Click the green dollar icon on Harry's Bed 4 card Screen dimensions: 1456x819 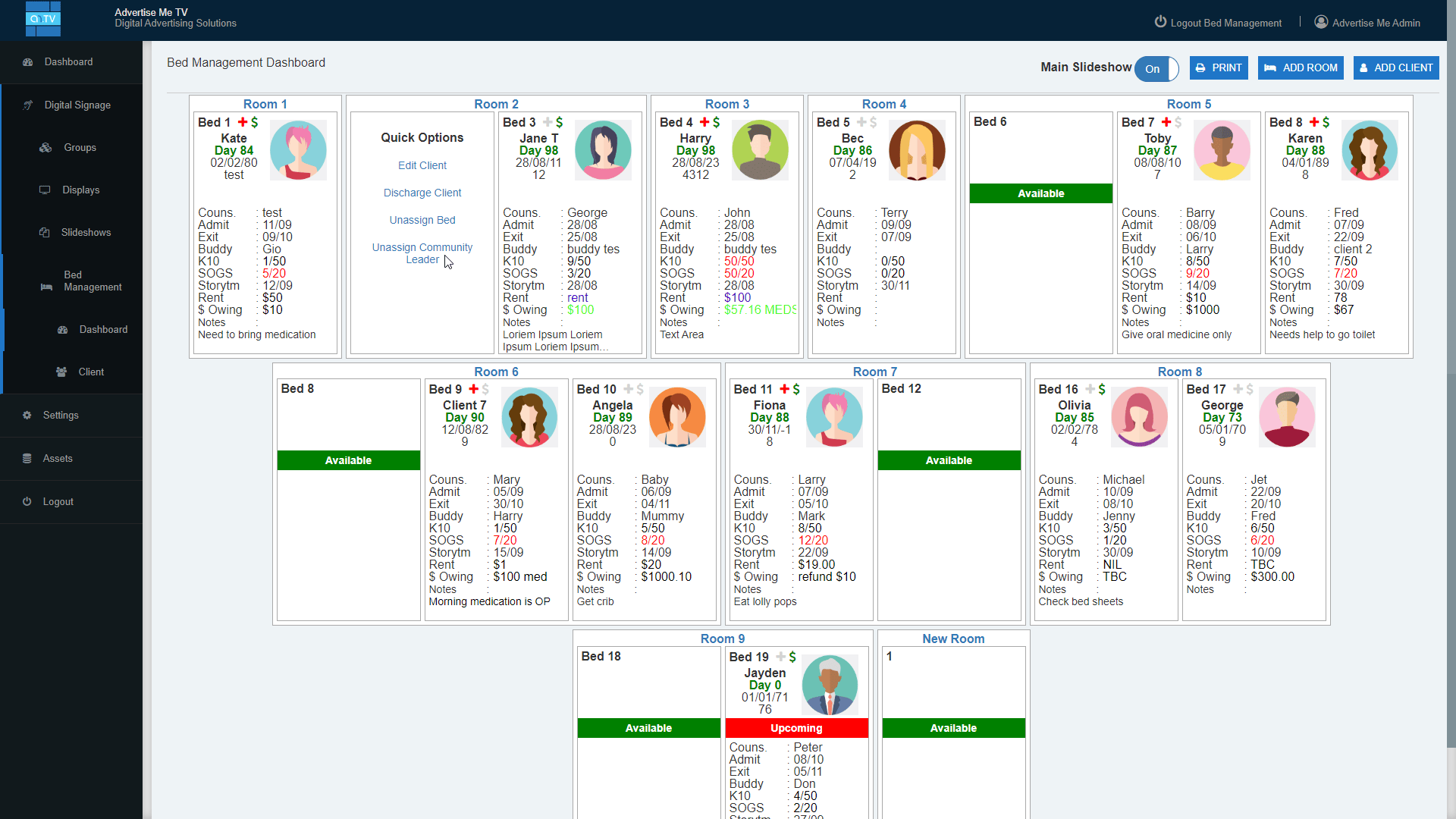tap(716, 122)
